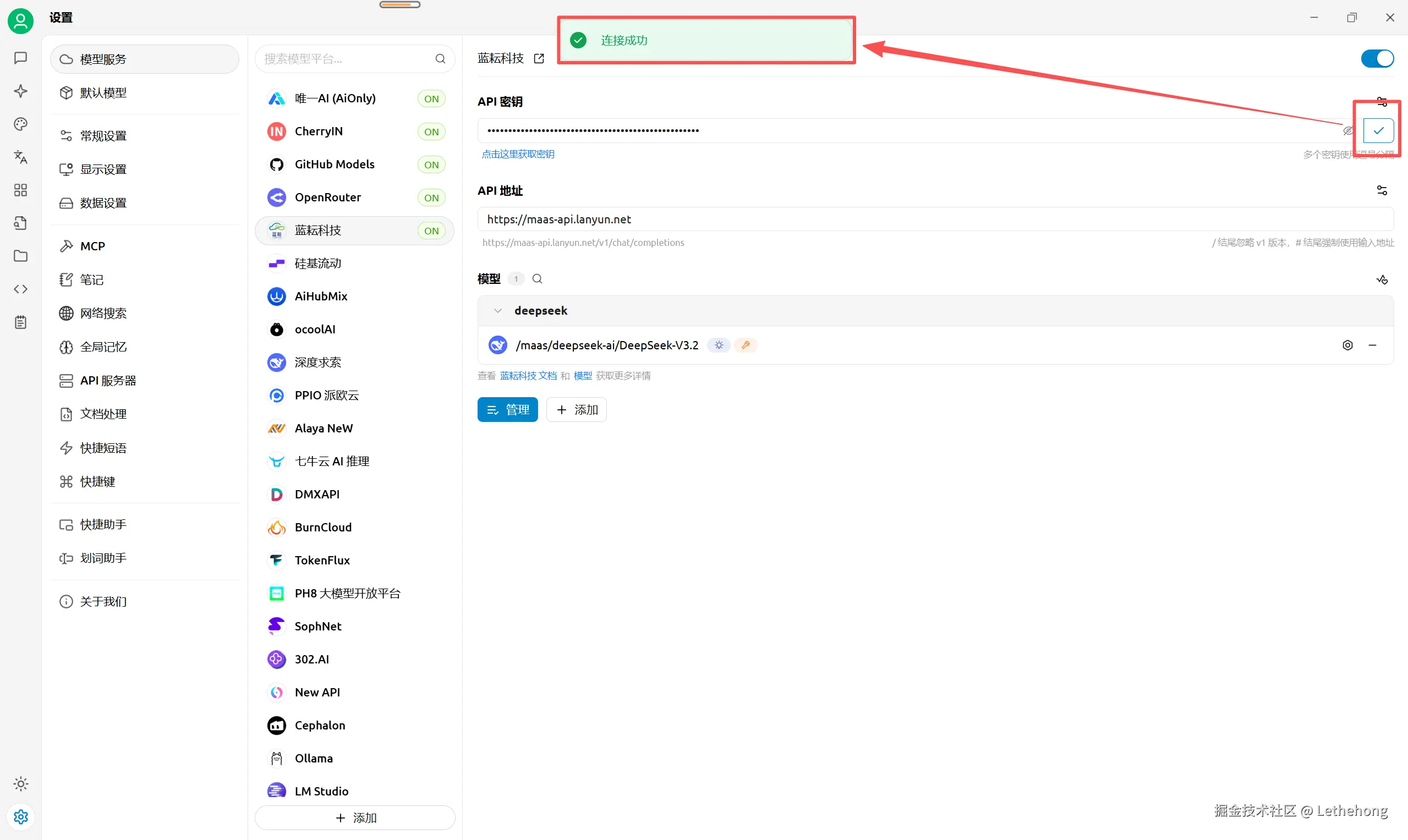
Task: Select OpenRouter provider in list
Action: pos(328,197)
